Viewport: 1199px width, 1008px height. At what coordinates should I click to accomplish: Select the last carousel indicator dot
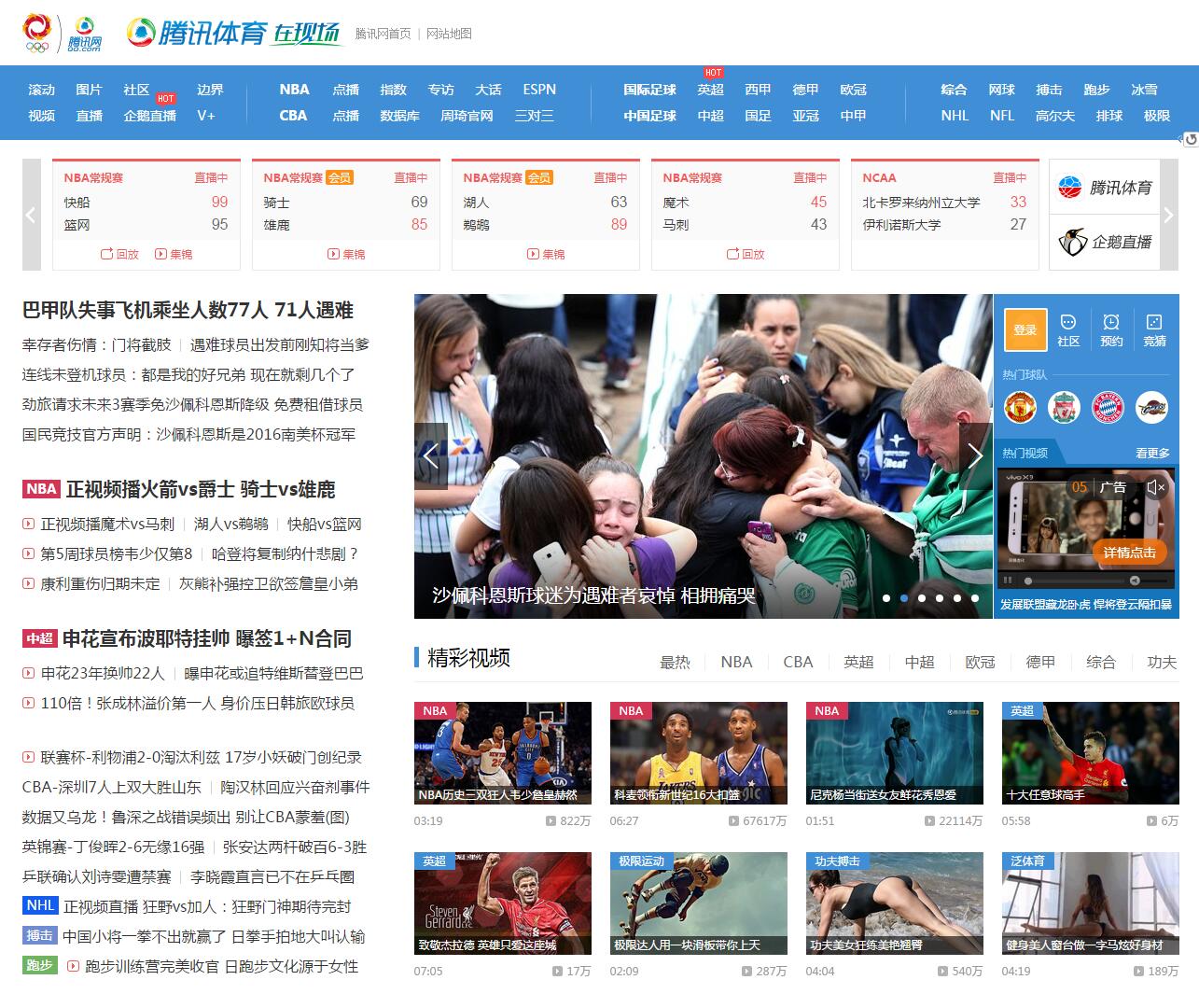(x=975, y=598)
